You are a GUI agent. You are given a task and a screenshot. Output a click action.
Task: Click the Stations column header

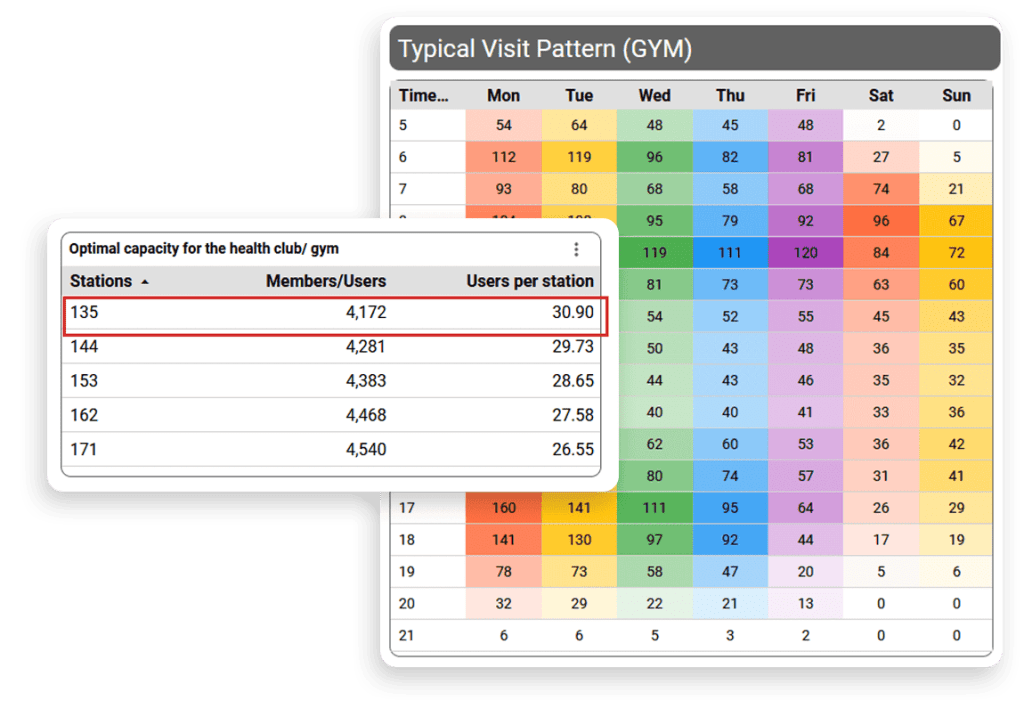(101, 282)
